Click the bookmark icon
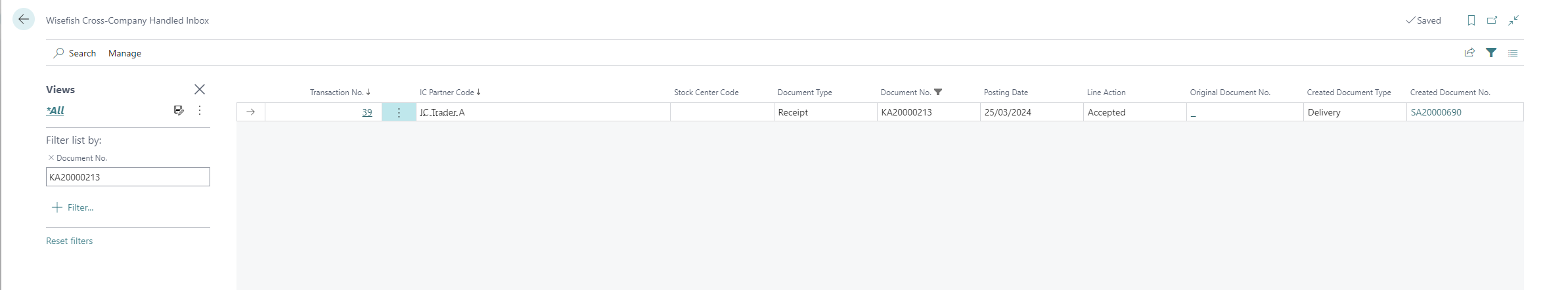 [1471, 20]
